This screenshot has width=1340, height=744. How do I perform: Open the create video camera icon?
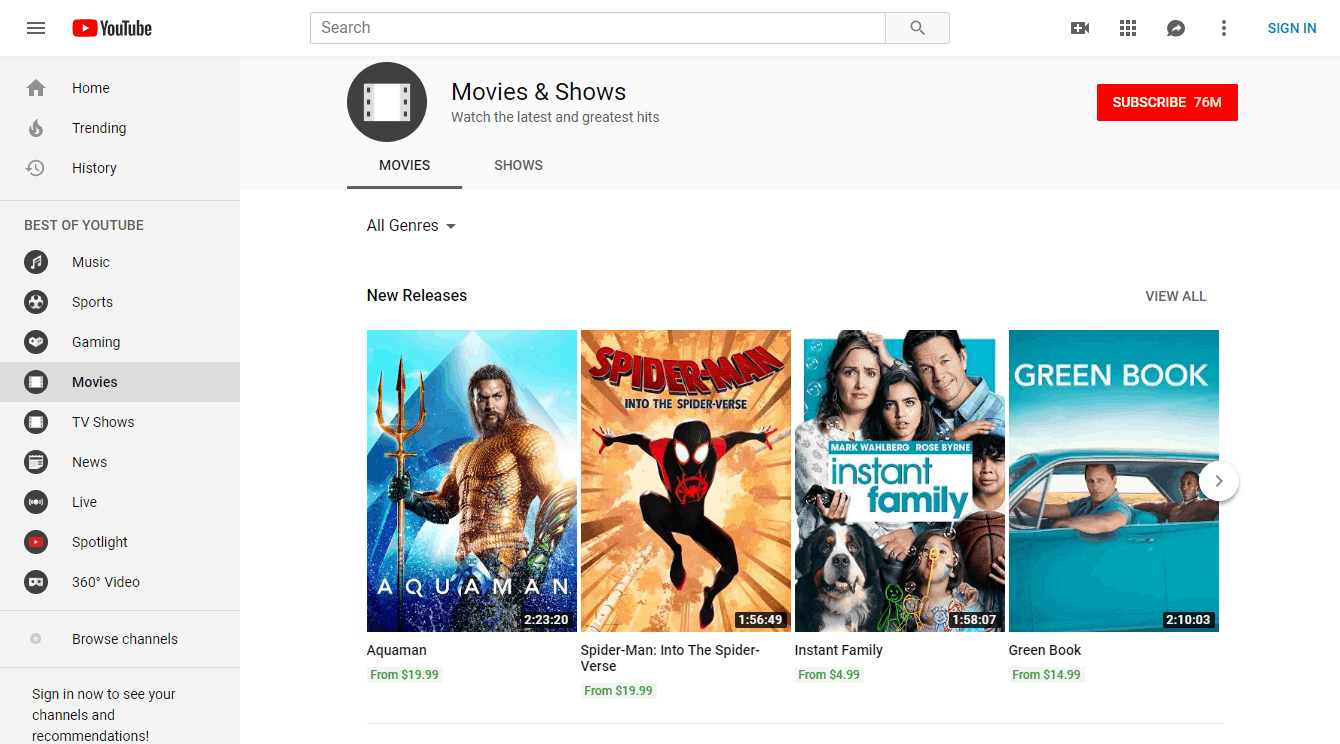(x=1080, y=28)
